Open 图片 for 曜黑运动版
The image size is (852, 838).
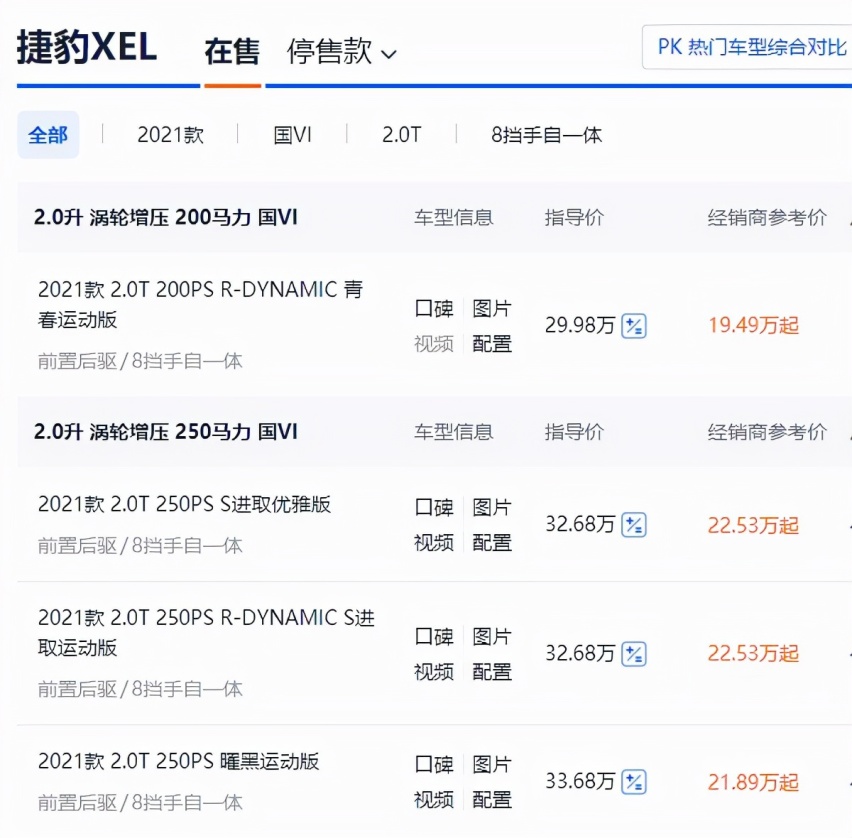[x=492, y=765]
